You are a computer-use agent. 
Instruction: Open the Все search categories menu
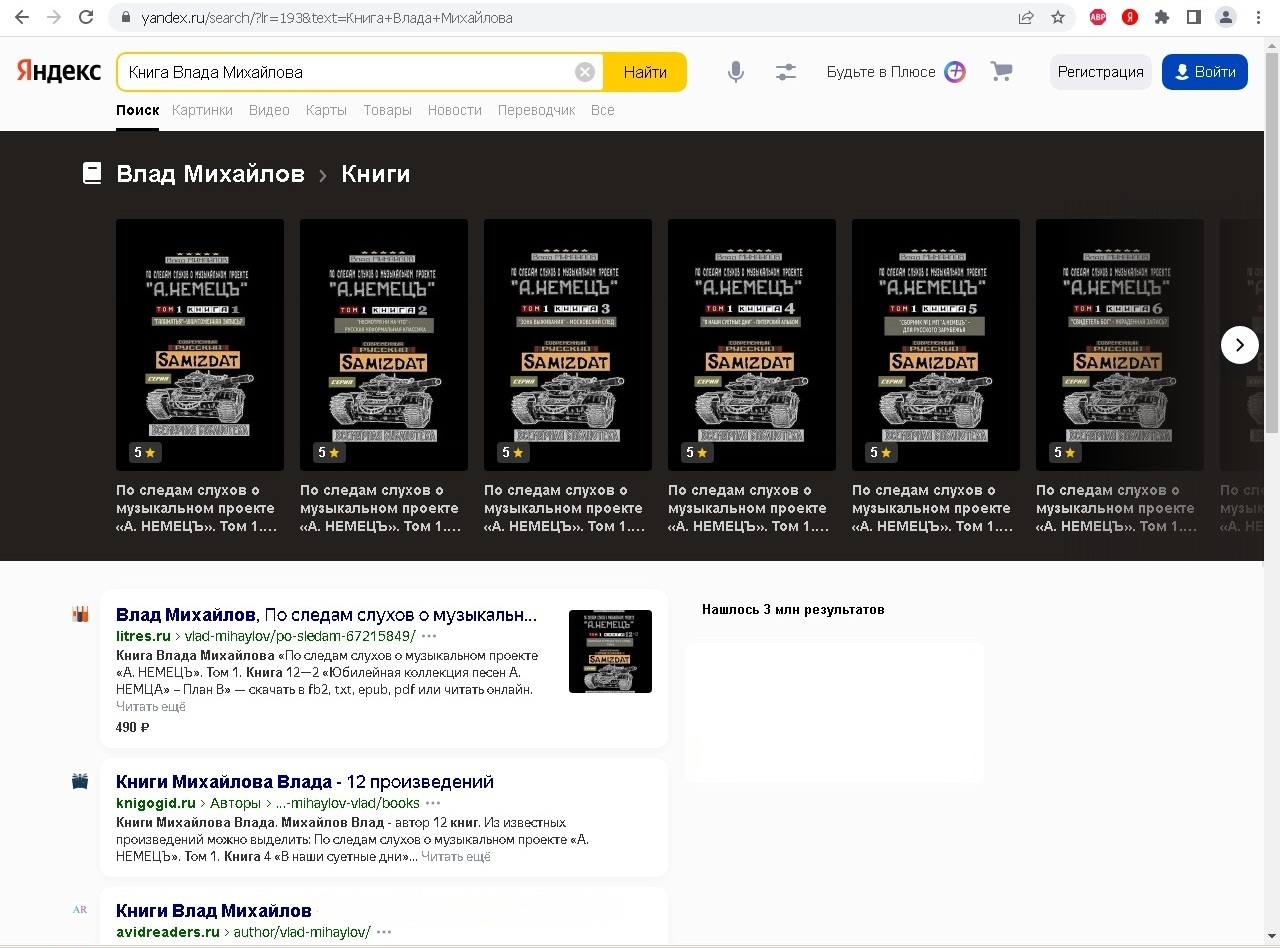click(x=603, y=110)
